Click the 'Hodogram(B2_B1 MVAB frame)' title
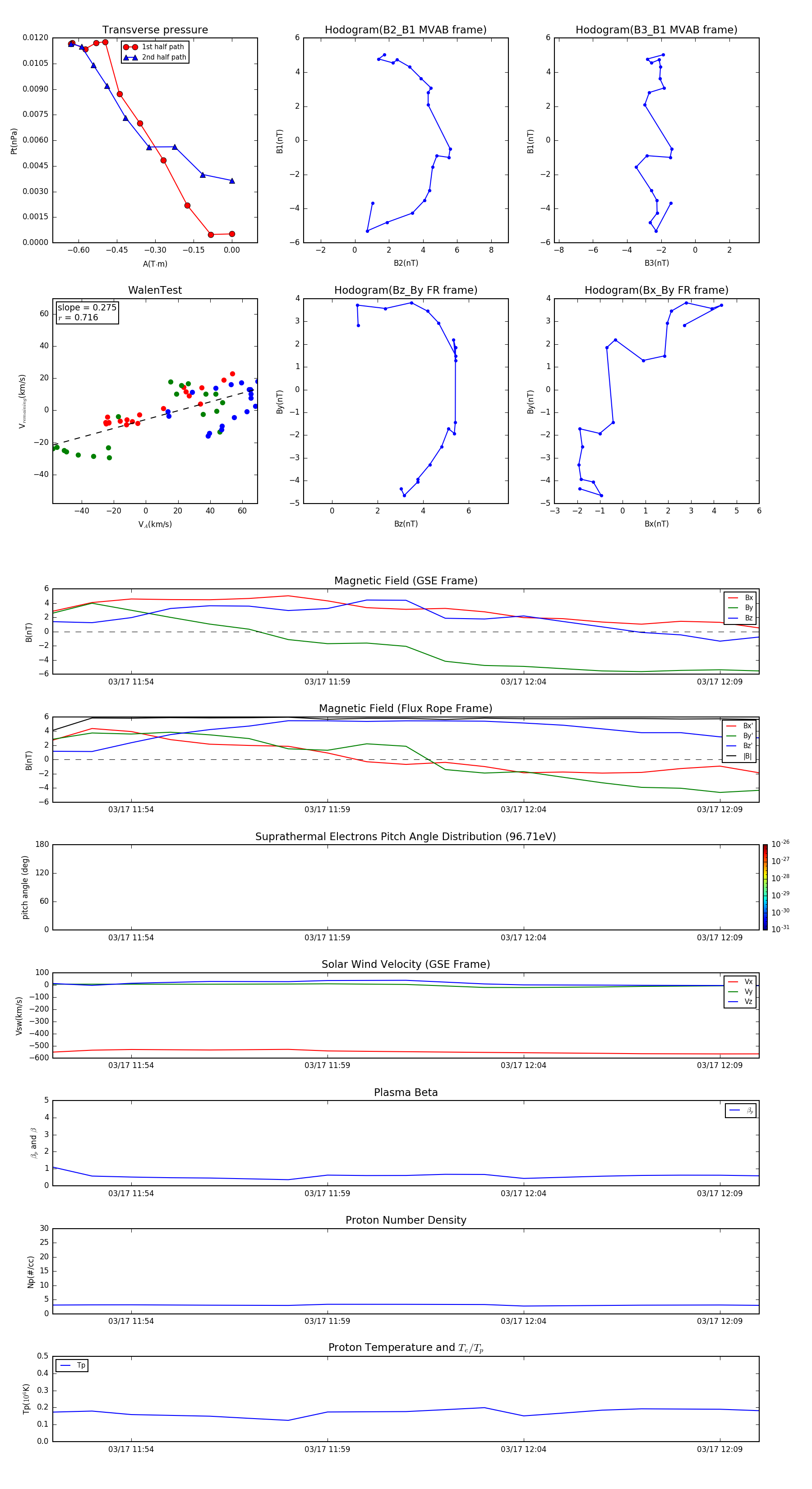This screenshot has height=1489, width=812. click(x=406, y=30)
